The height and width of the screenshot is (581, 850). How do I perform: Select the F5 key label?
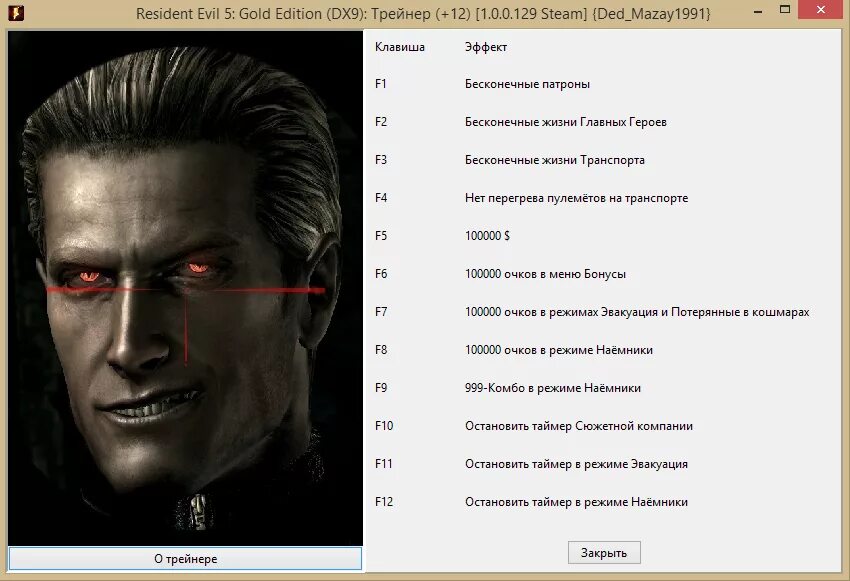(x=381, y=236)
